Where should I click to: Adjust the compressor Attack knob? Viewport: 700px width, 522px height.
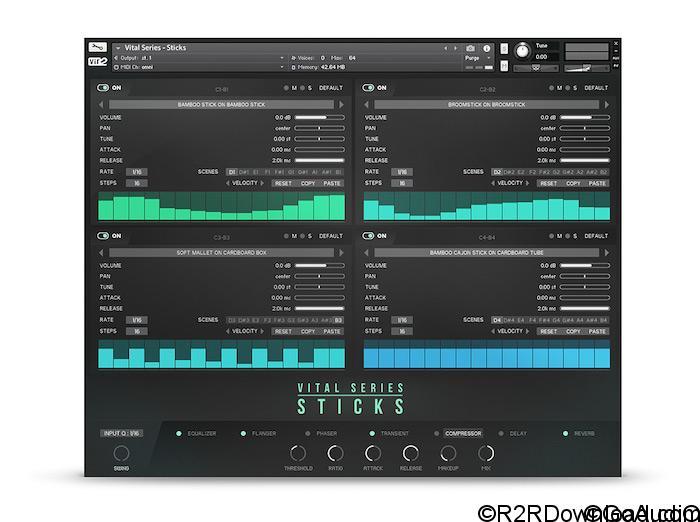coord(373,453)
